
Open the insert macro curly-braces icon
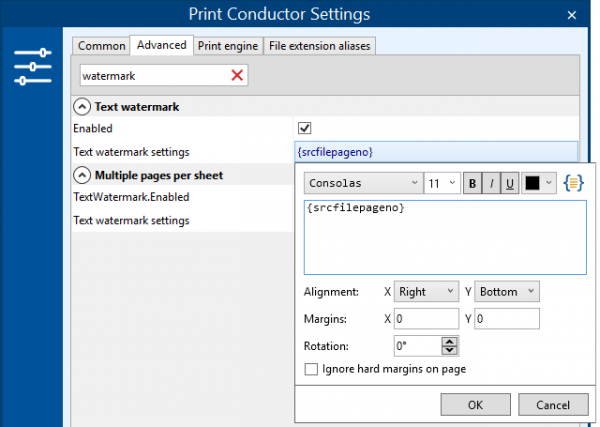tap(573, 183)
